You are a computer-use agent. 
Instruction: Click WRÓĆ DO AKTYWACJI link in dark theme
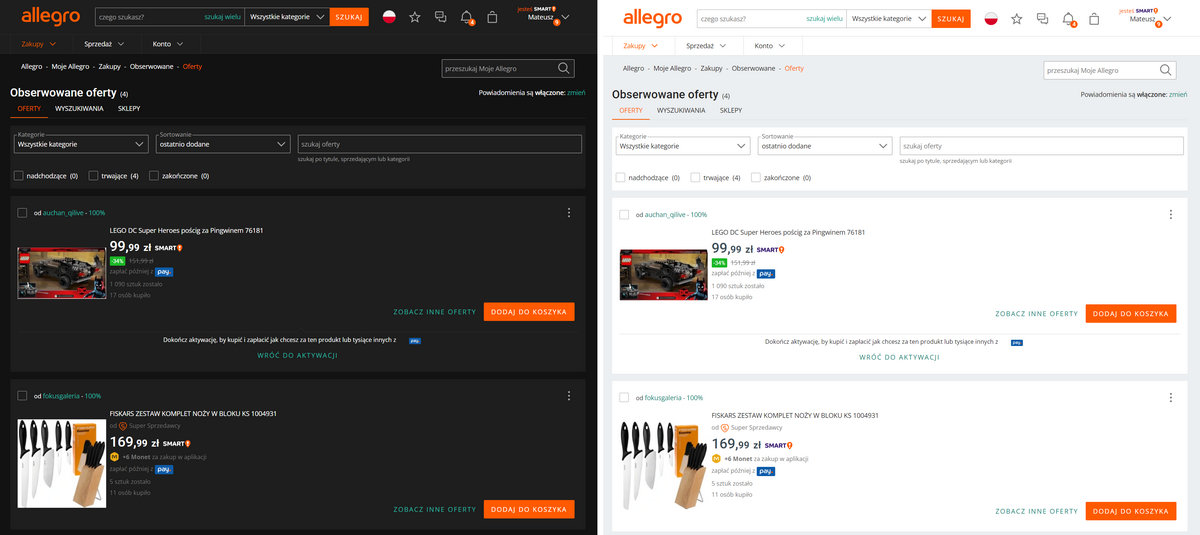tap(297, 355)
